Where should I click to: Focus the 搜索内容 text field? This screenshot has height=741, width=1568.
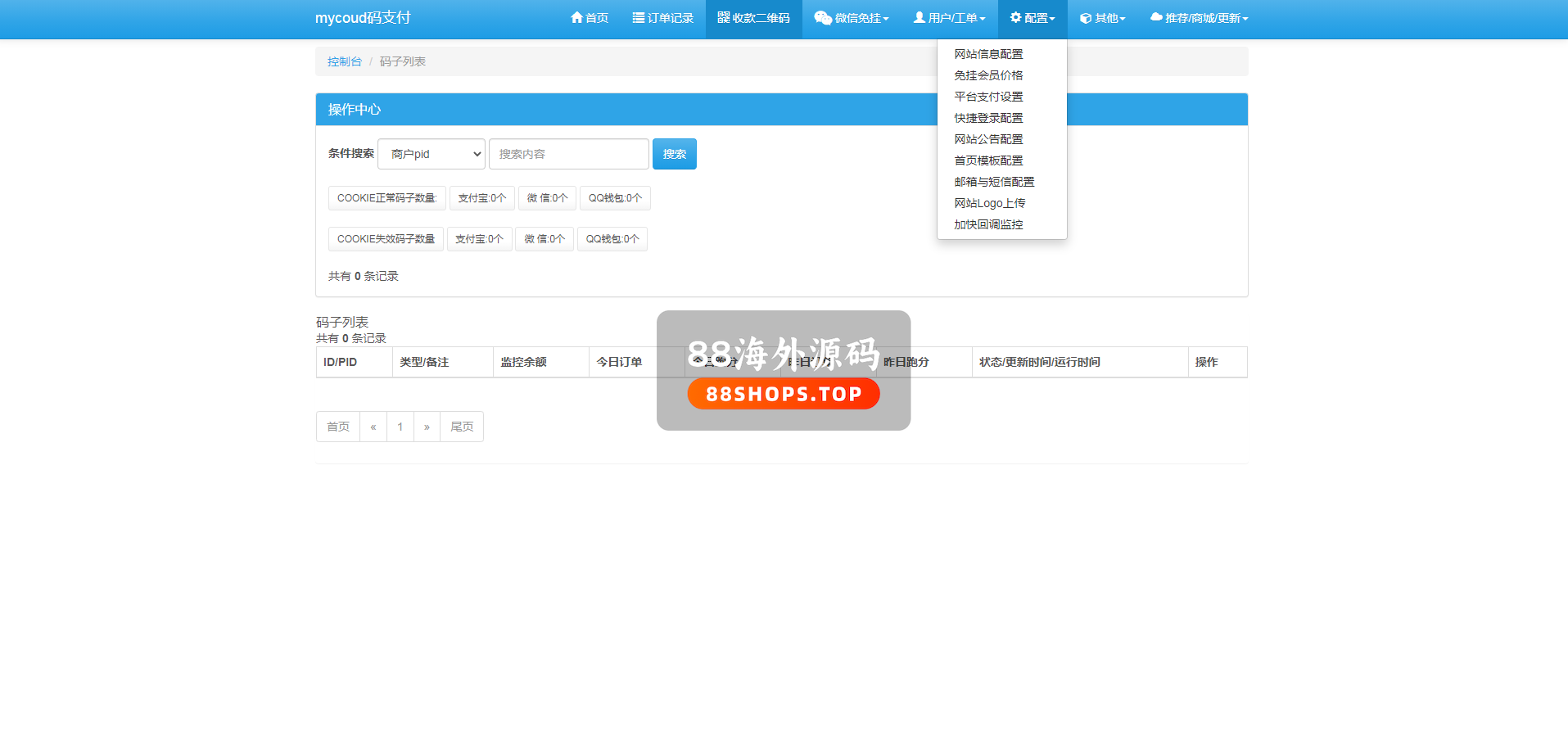tap(569, 154)
